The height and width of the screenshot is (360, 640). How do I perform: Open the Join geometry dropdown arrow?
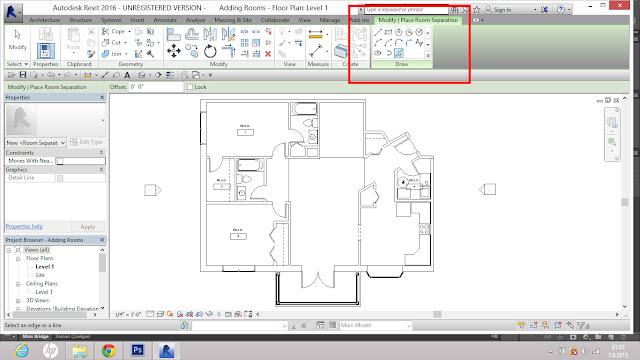[126, 54]
